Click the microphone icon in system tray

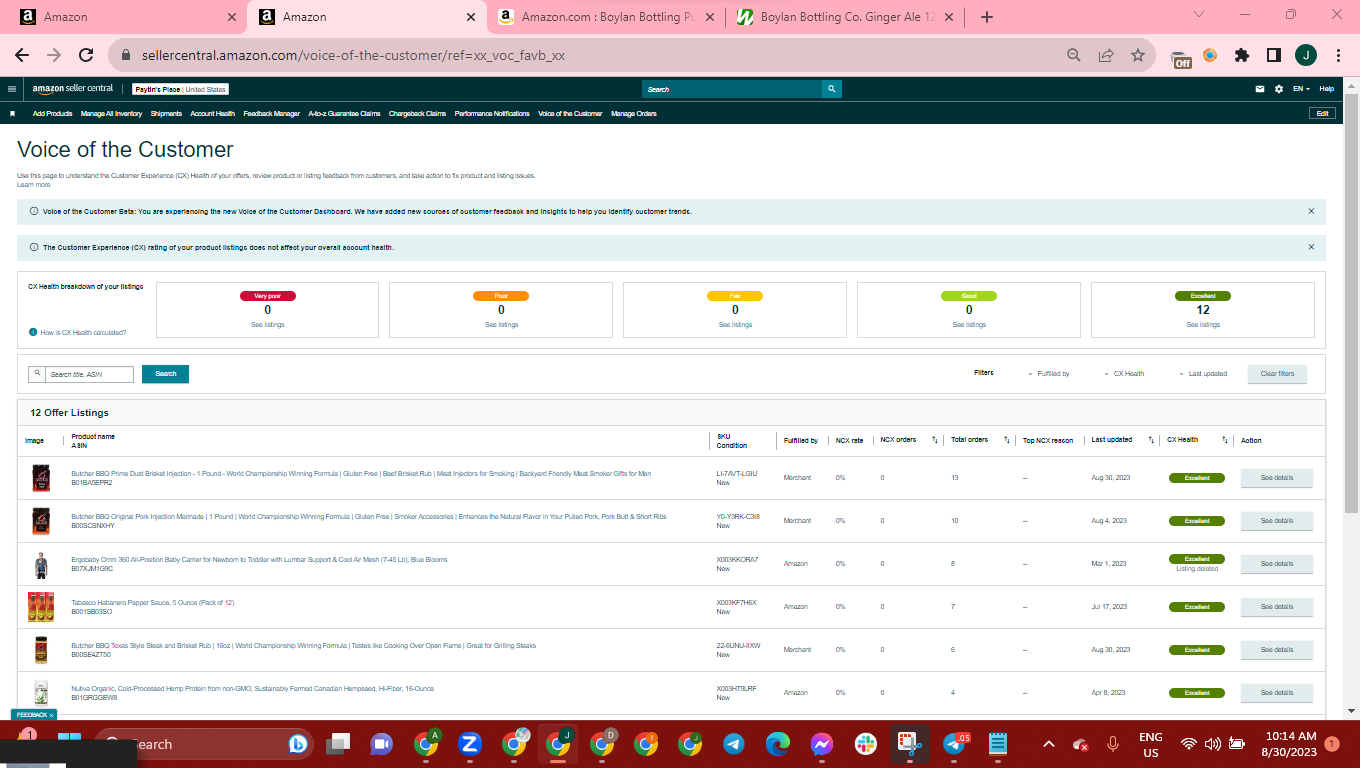point(1113,744)
